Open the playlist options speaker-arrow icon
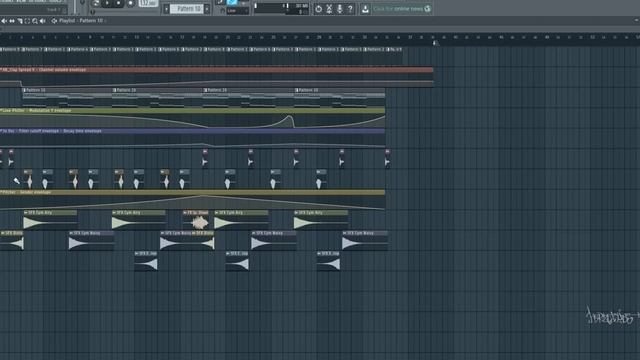 pos(4,20)
